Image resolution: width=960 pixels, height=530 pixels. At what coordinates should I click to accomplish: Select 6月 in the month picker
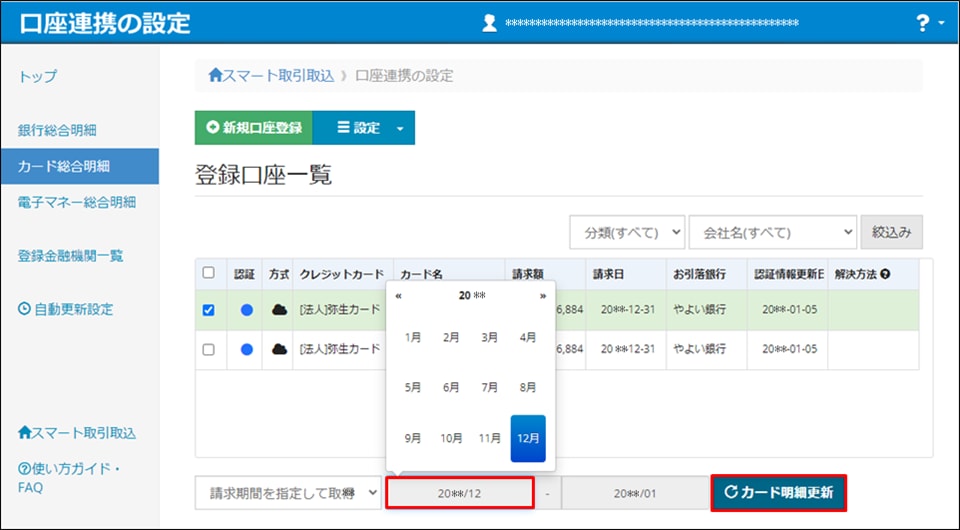coord(452,387)
